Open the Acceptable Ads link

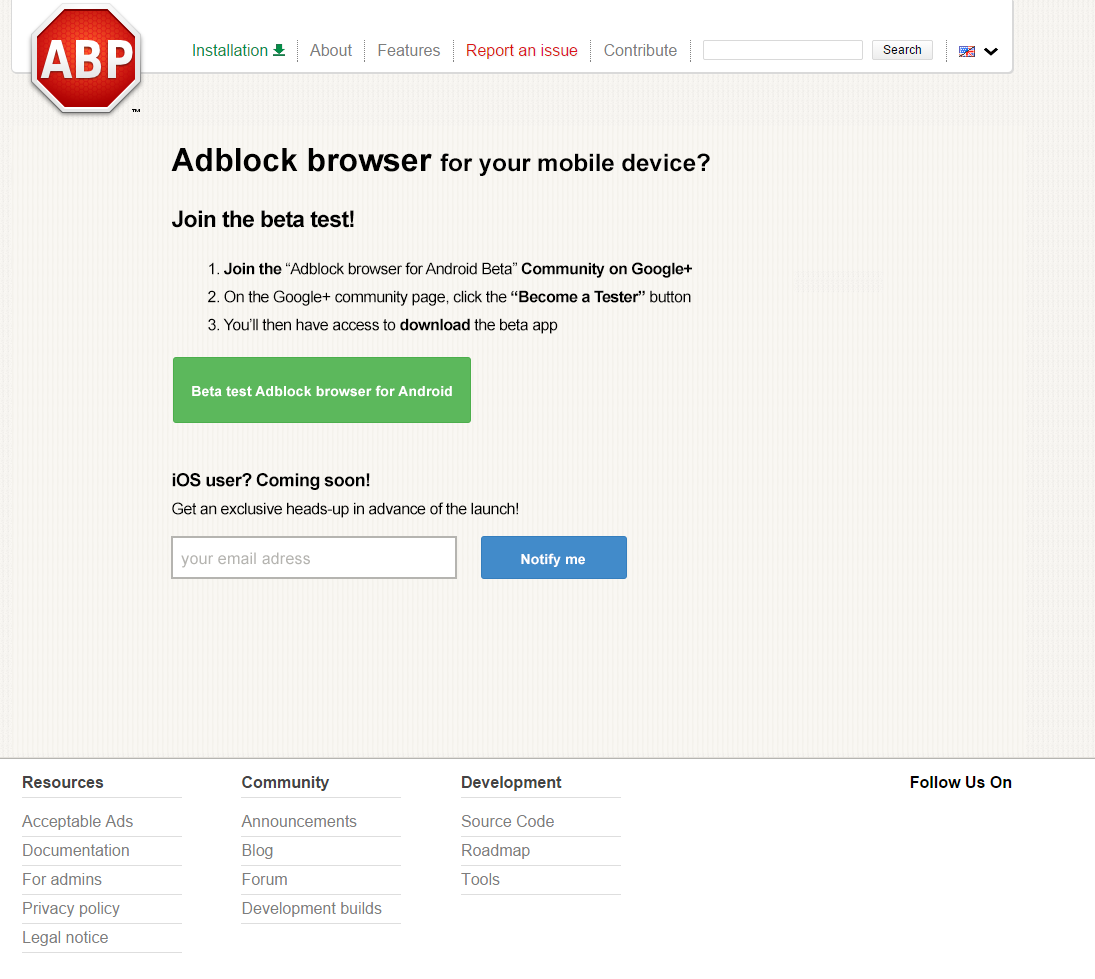coord(78,821)
